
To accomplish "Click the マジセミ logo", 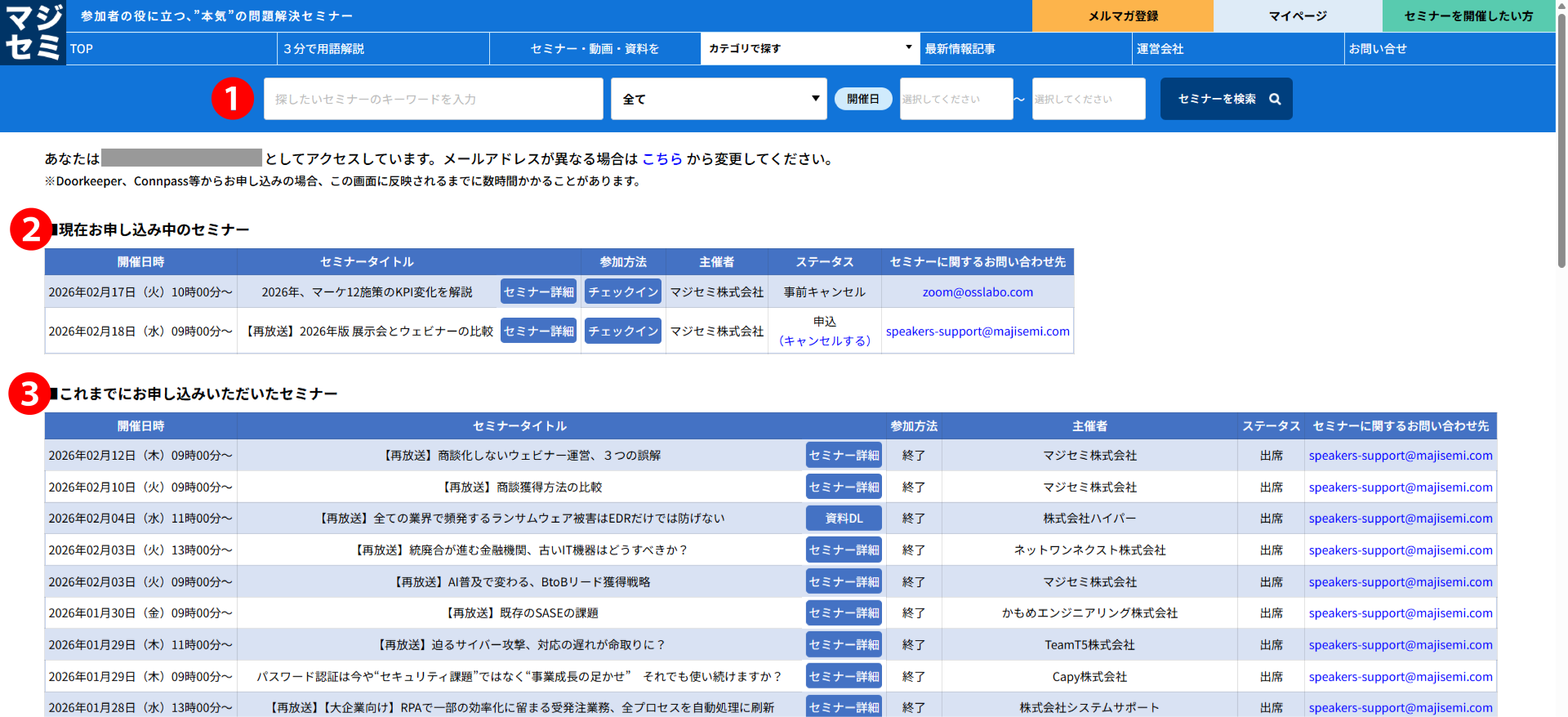I will tap(33, 33).
